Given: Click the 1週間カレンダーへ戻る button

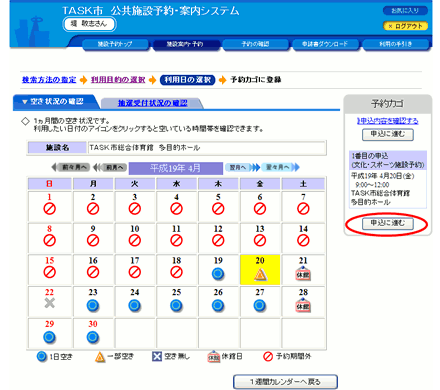Looking at the screenshot, I should 285,382.
